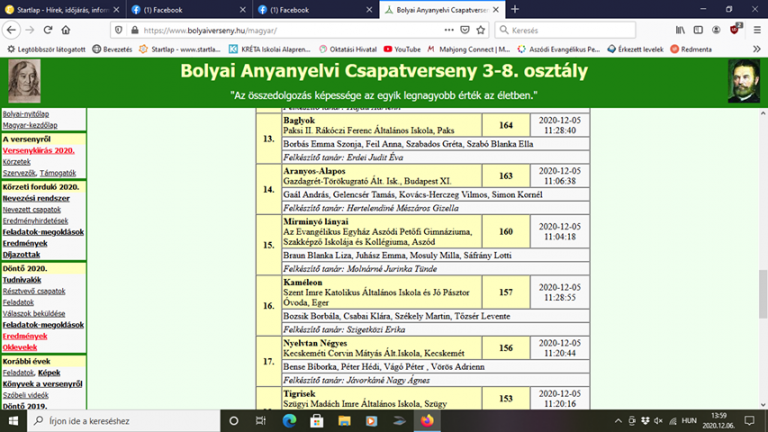Open Nevezési rendszer link
The height and width of the screenshot is (432, 768).
coord(36,198)
